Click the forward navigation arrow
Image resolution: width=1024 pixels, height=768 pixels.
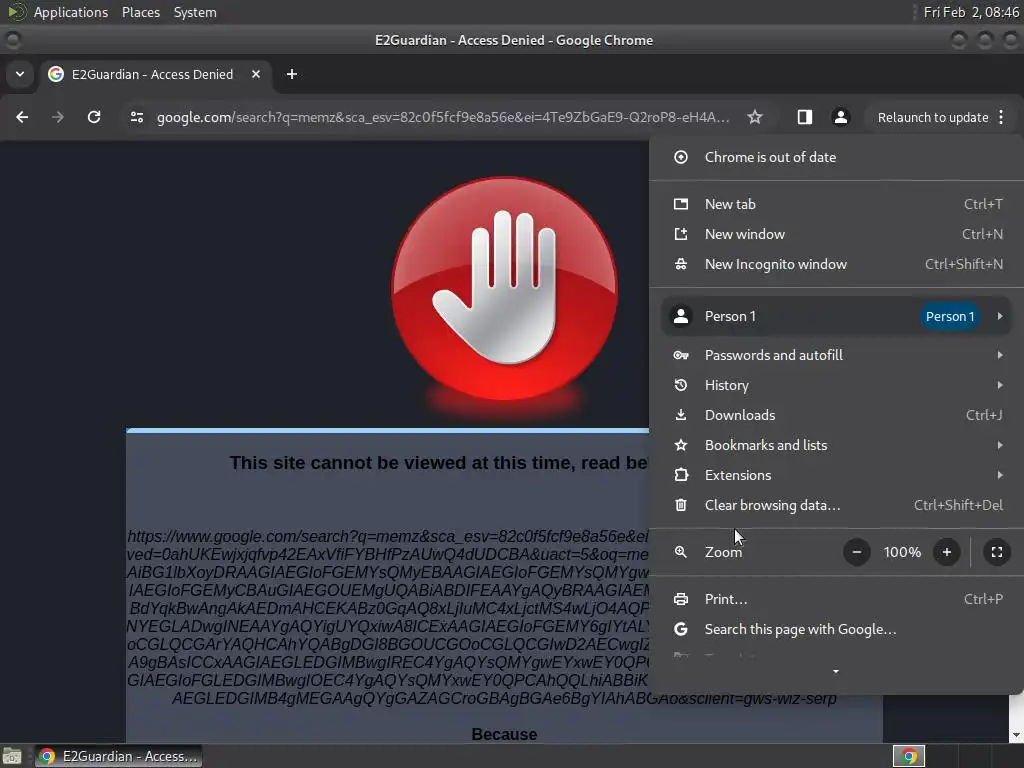coord(58,117)
